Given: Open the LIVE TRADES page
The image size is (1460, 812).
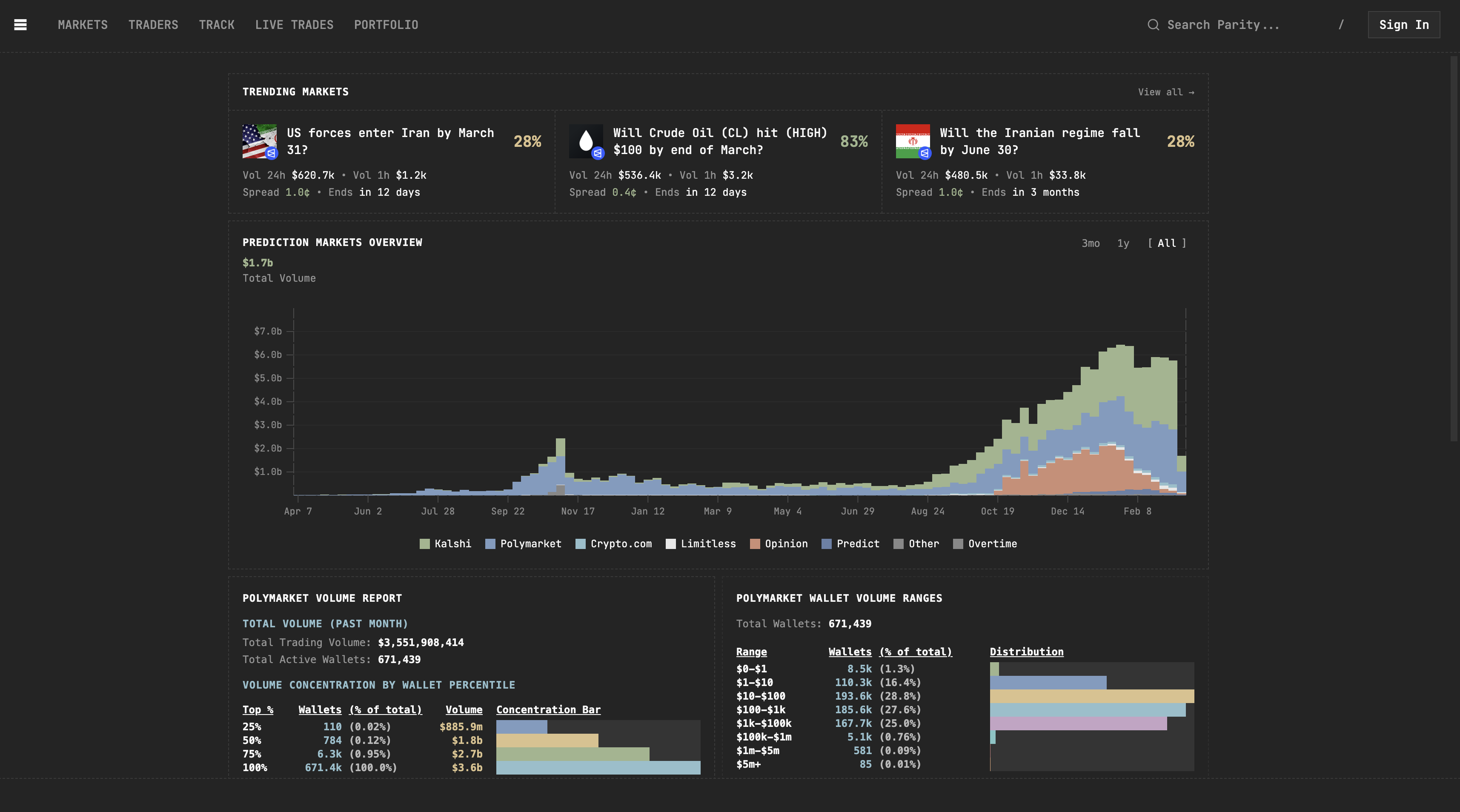Looking at the screenshot, I should click(295, 24).
